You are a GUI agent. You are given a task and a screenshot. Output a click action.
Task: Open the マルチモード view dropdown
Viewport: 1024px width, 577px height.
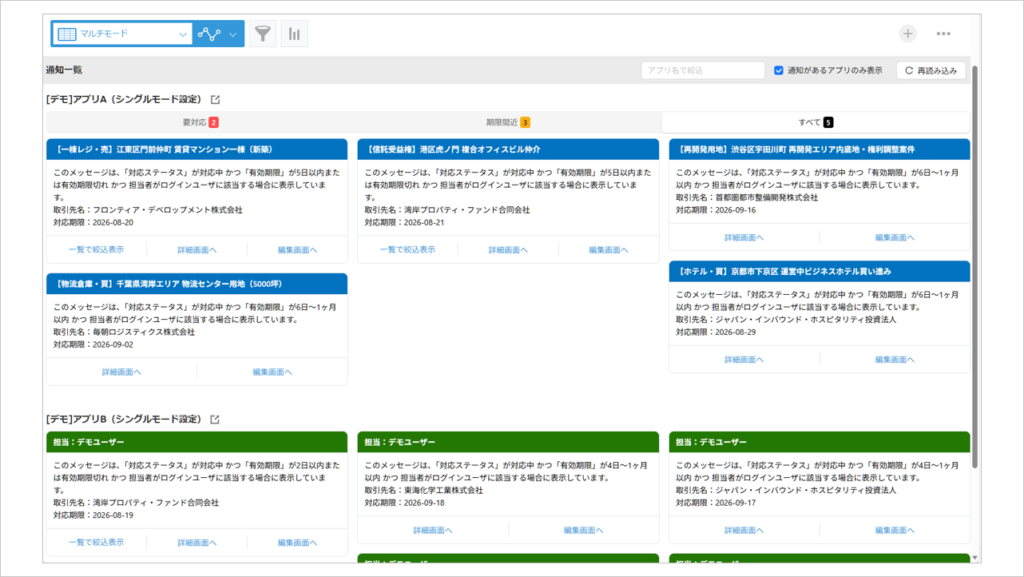coord(122,34)
